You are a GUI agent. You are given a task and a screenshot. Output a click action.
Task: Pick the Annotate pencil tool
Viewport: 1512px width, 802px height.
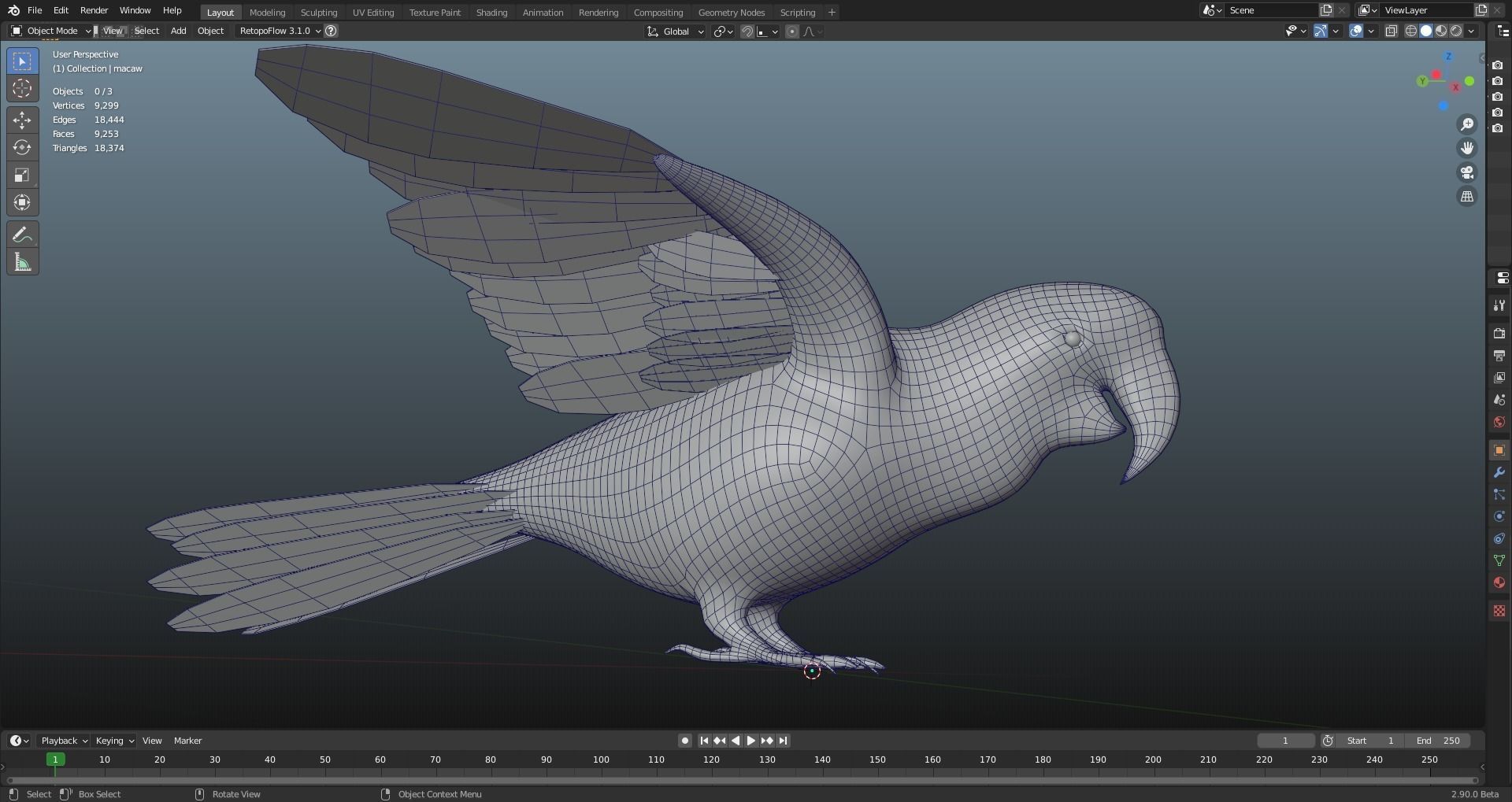pyautogui.click(x=22, y=235)
